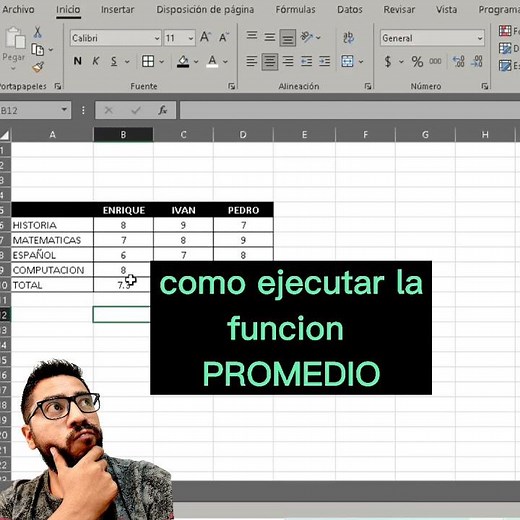Select cell MATEMATICAS

52,240
